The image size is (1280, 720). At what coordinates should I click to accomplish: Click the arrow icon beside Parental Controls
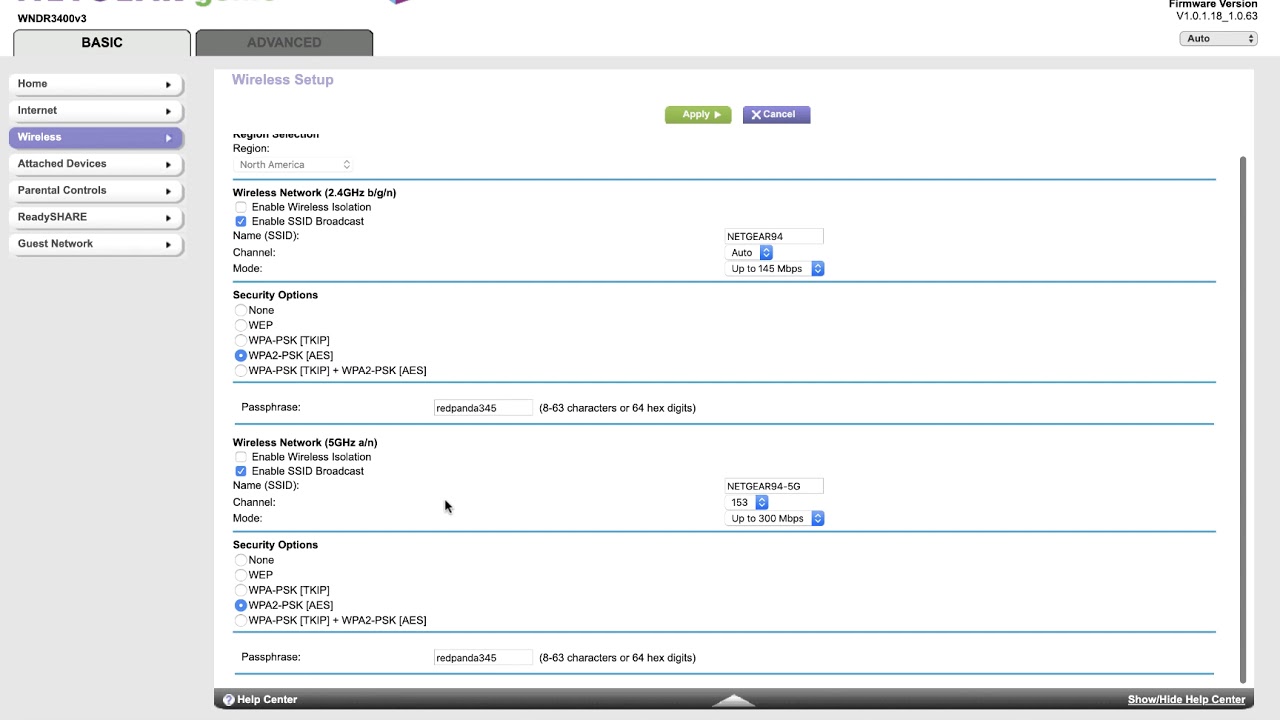pos(168,191)
